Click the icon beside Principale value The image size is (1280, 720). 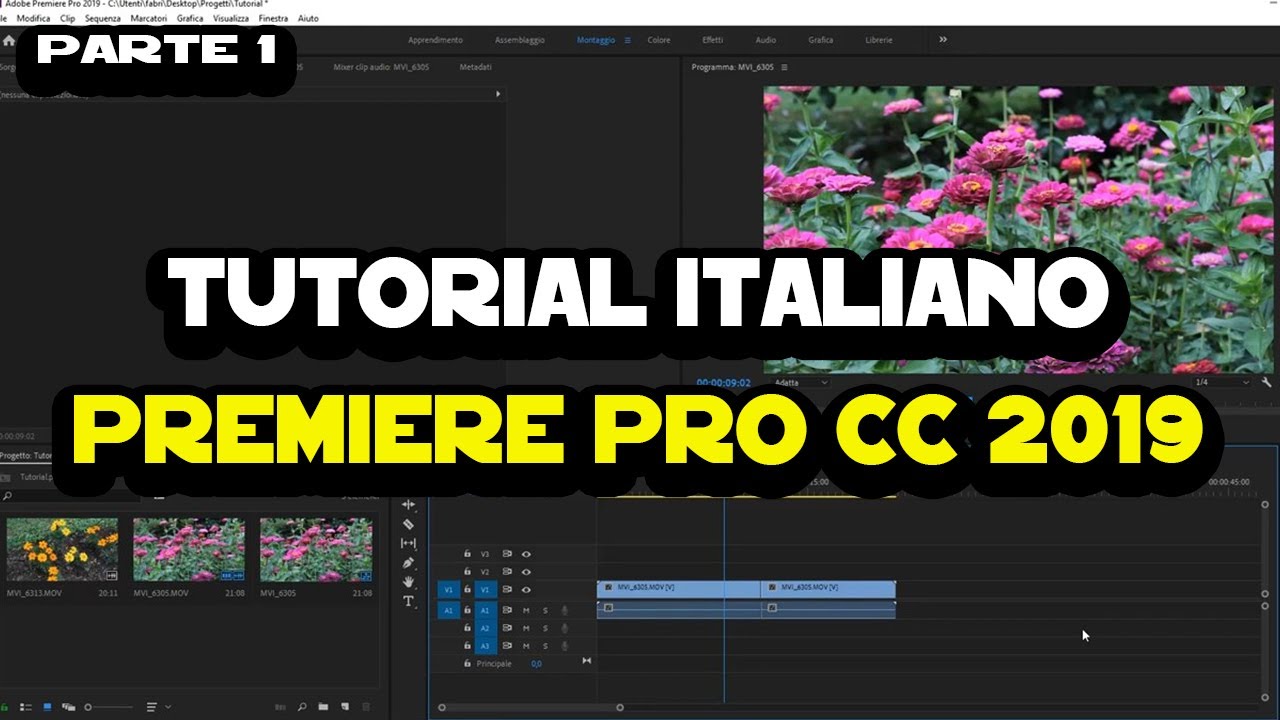point(587,660)
